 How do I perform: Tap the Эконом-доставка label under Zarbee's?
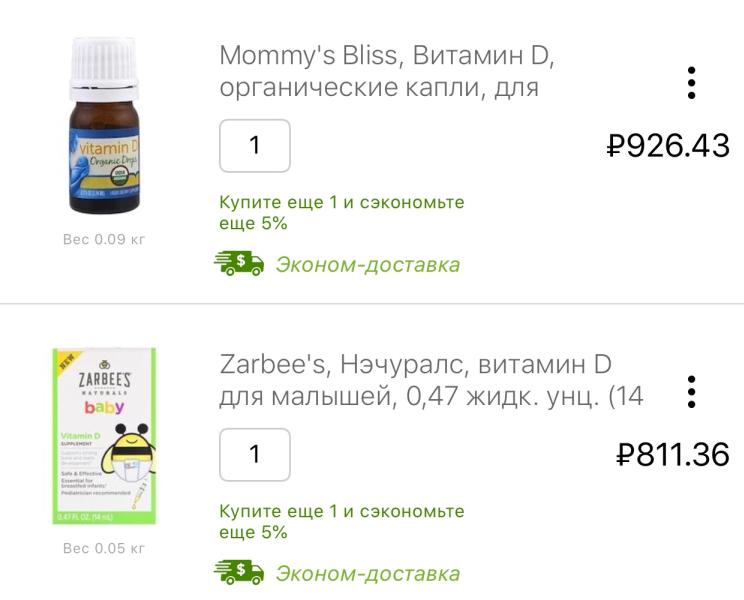368,573
